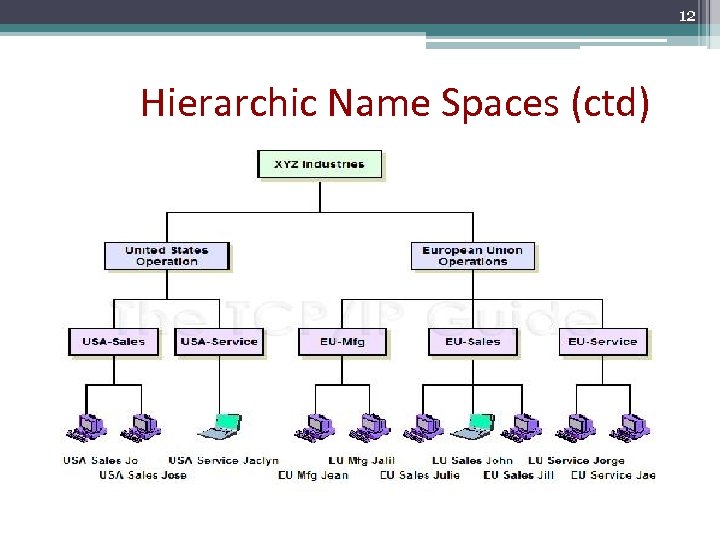
Task: Click the 'EU Sales Julie' text label
Action: 420,475
